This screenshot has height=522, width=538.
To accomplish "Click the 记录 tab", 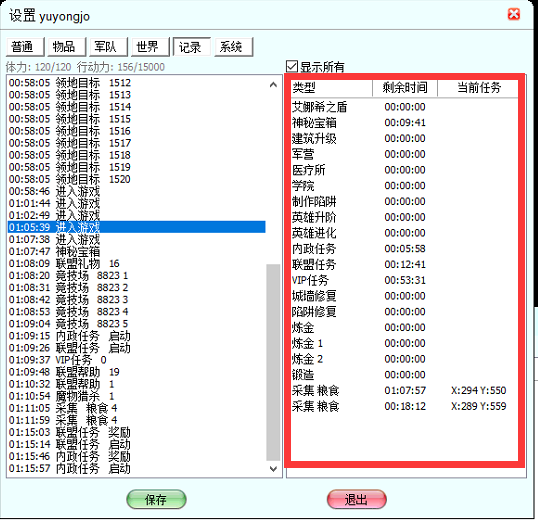I will pos(192,47).
